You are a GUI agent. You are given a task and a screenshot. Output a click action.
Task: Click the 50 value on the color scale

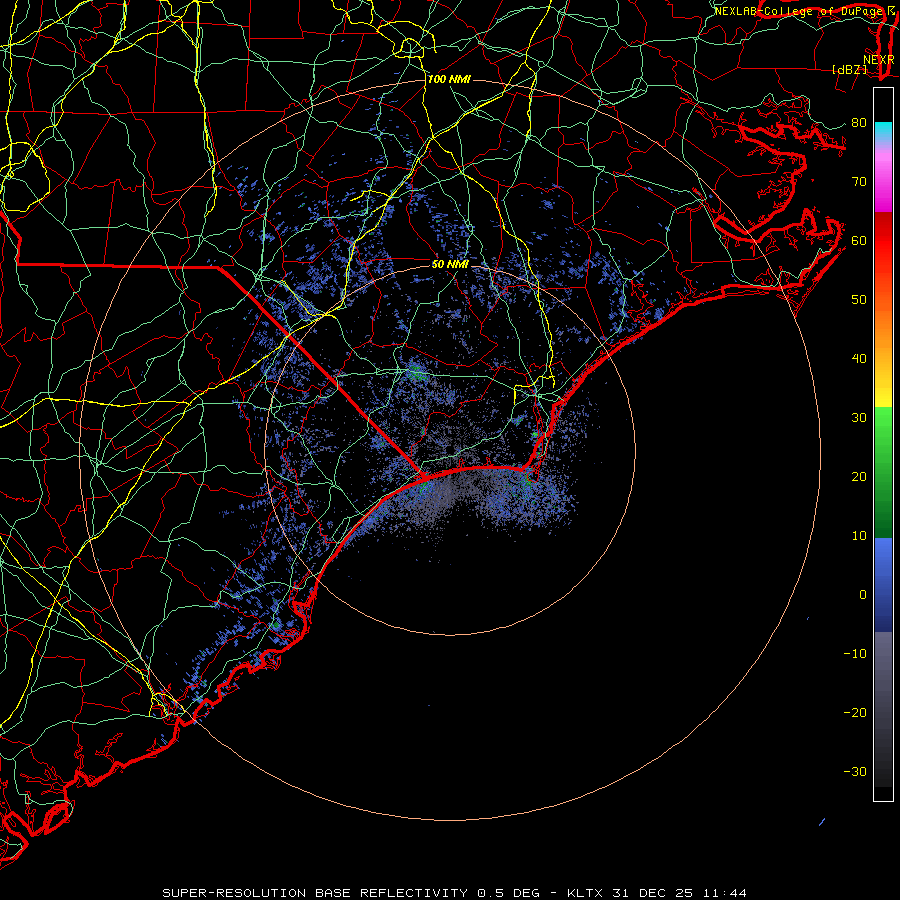[859, 300]
